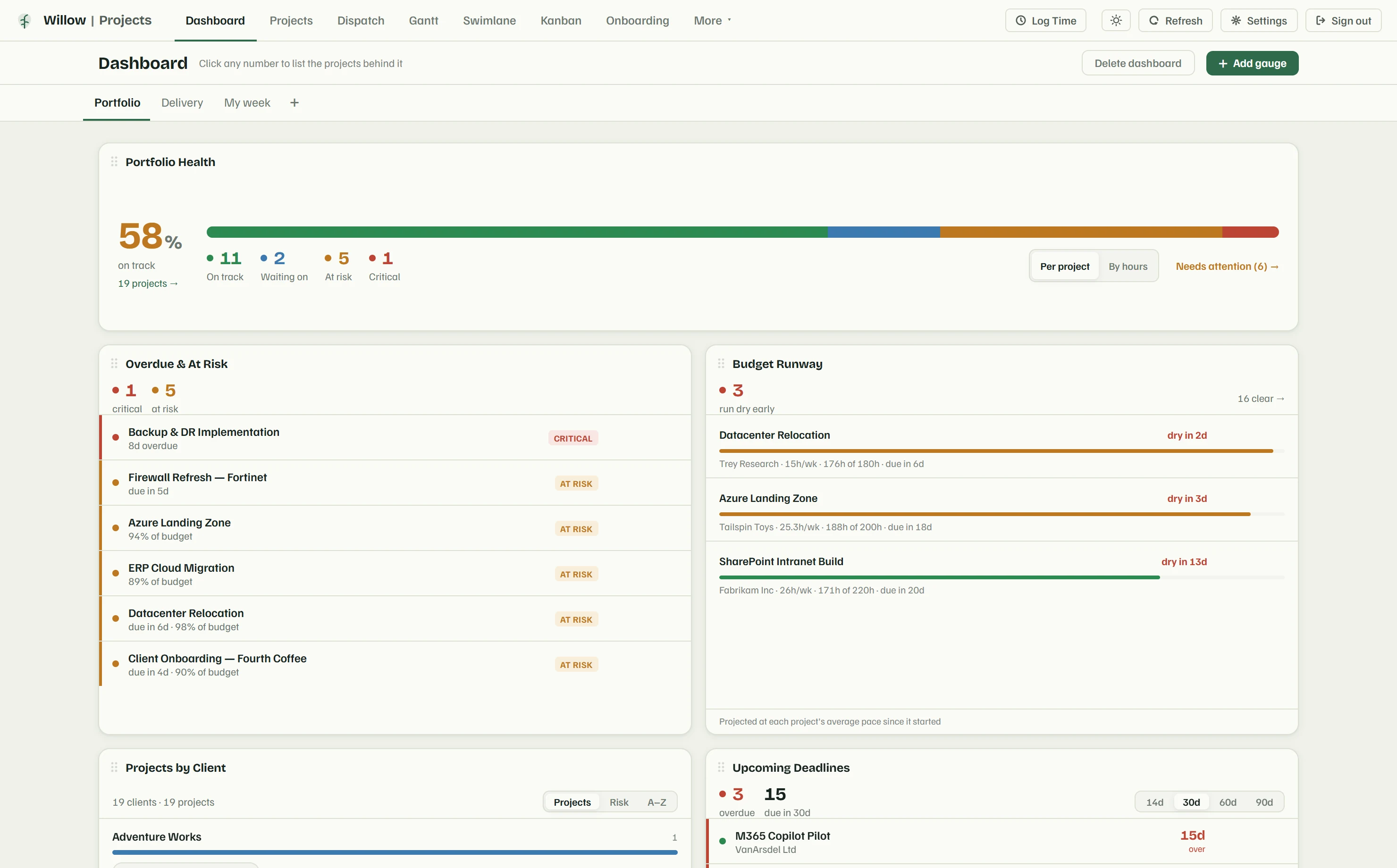Open ERP Cloud Migration row
The height and width of the screenshot is (868, 1397).
pos(395,574)
